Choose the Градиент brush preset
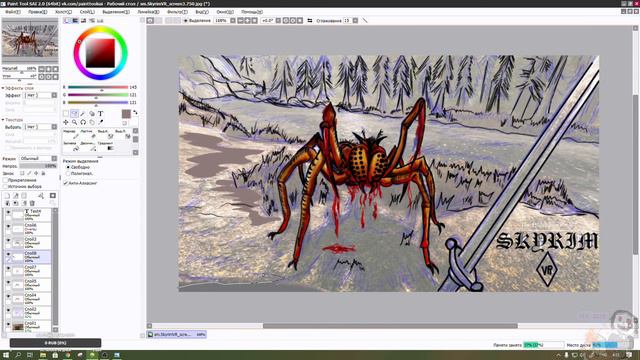Image resolution: width=640 pixels, height=360 pixels. (105, 146)
